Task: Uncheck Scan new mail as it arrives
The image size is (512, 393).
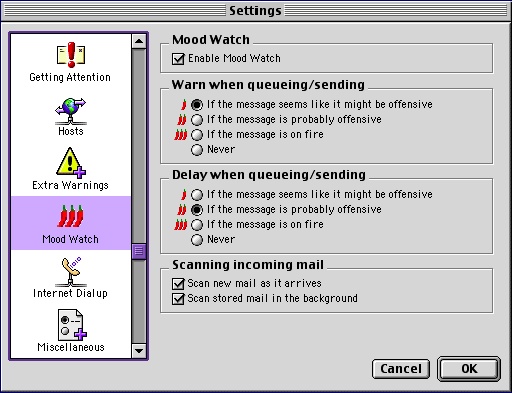Action: coord(178,284)
